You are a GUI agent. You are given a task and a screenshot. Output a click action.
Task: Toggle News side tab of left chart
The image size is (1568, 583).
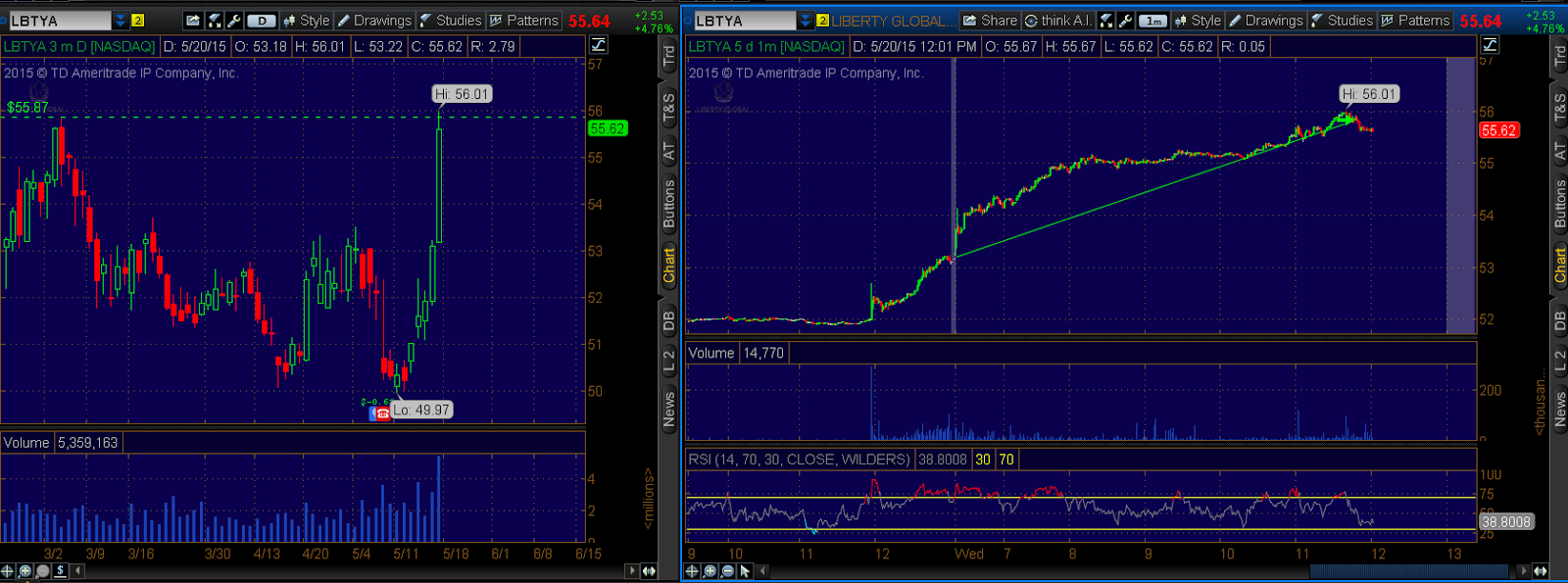click(669, 410)
